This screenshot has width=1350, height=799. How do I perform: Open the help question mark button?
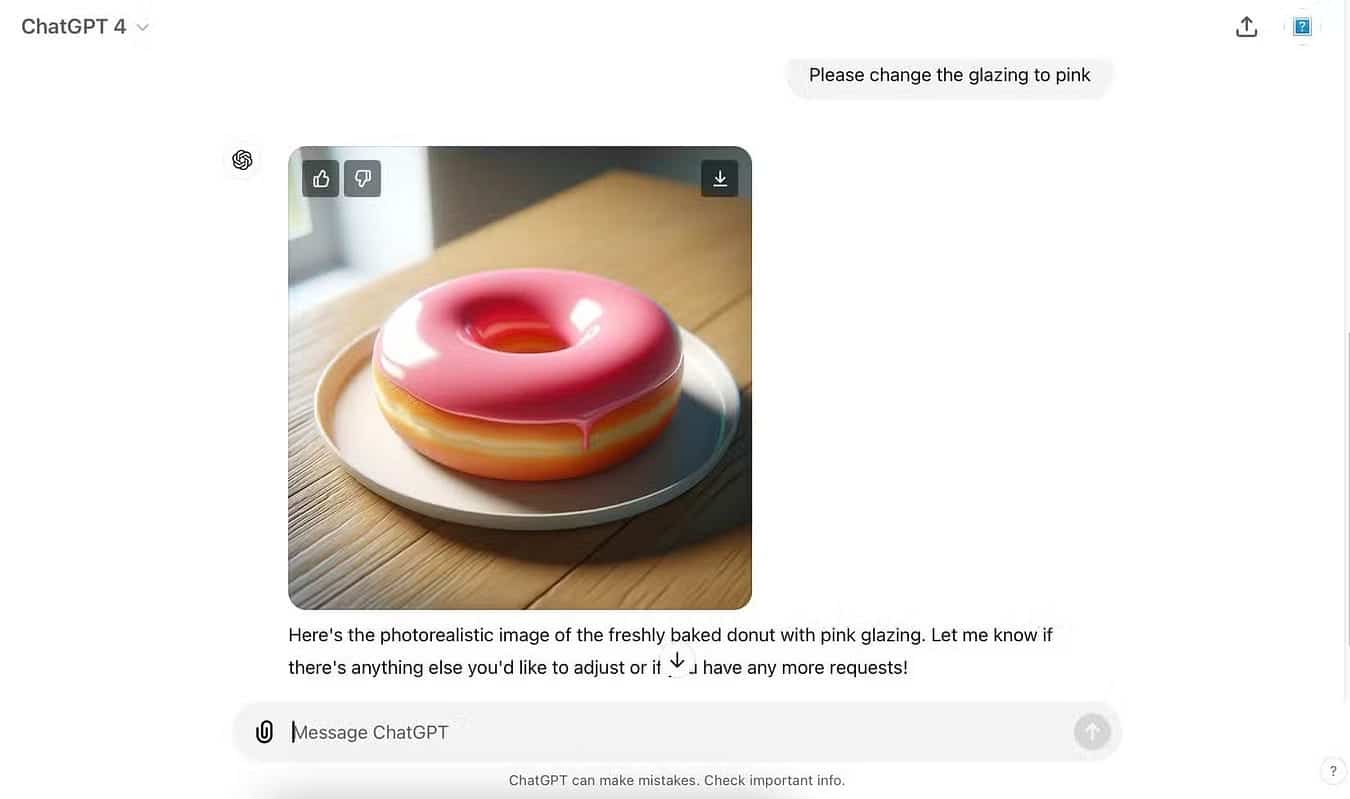pos(1333,771)
